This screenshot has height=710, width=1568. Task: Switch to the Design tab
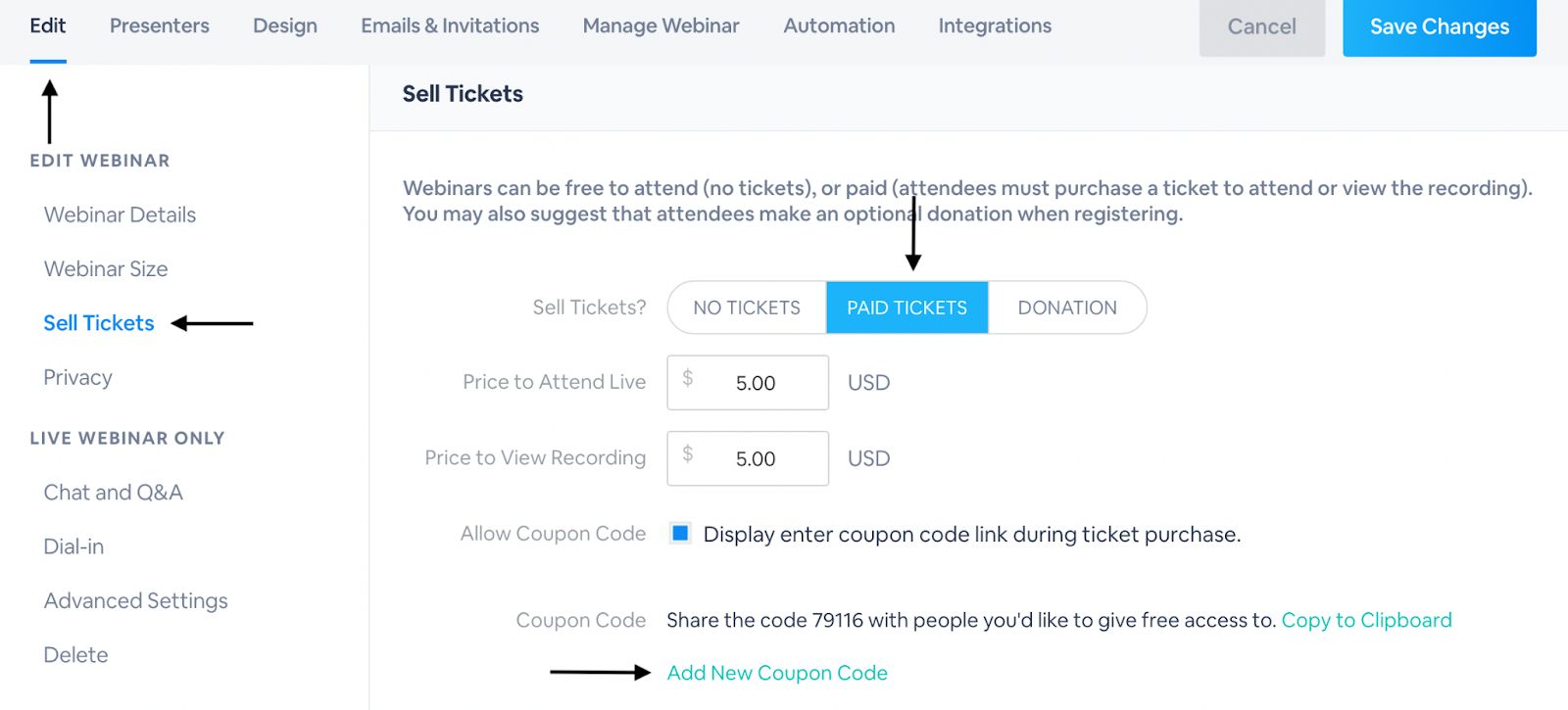(x=284, y=26)
